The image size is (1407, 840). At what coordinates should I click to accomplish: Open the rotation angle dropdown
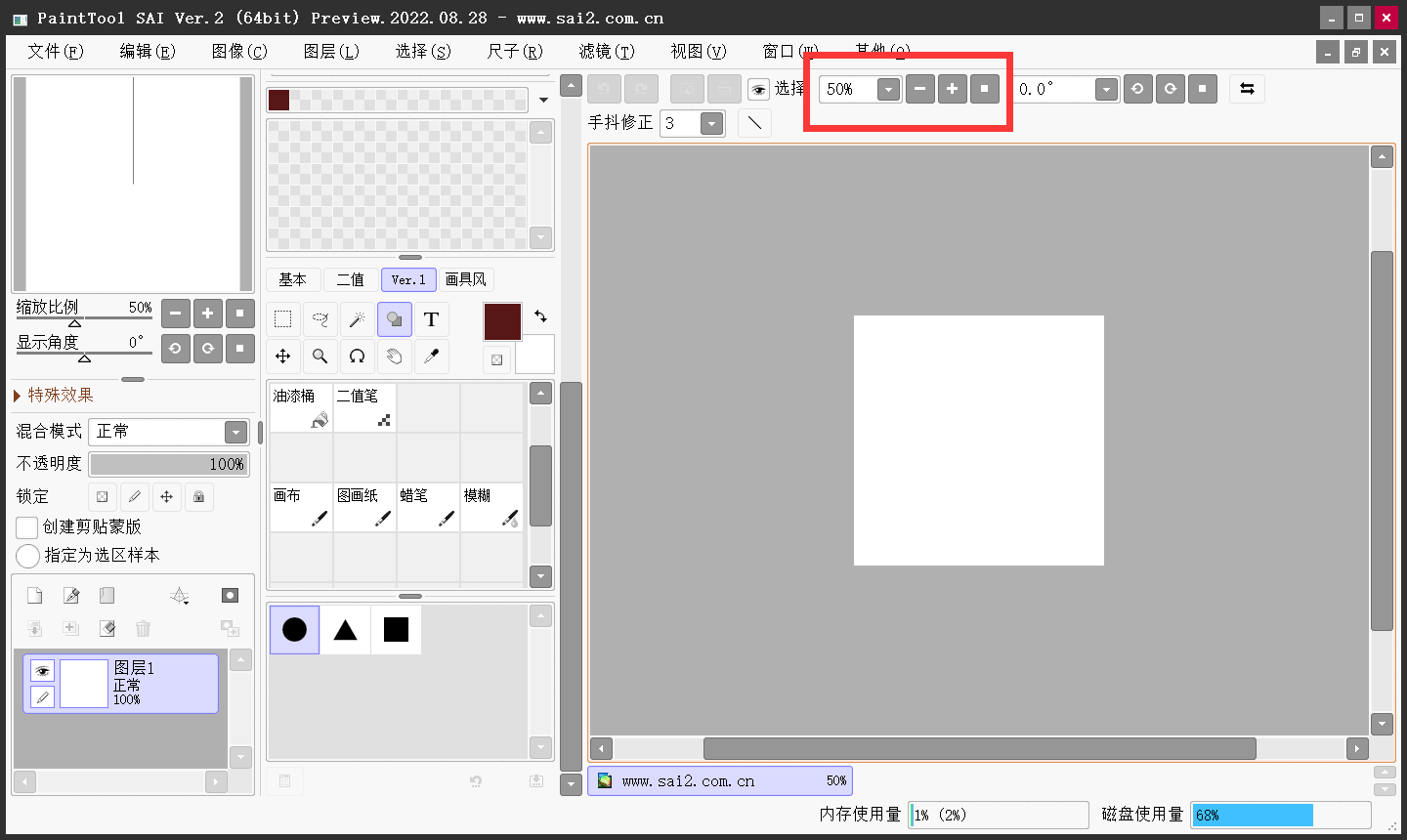pos(1106,90)
